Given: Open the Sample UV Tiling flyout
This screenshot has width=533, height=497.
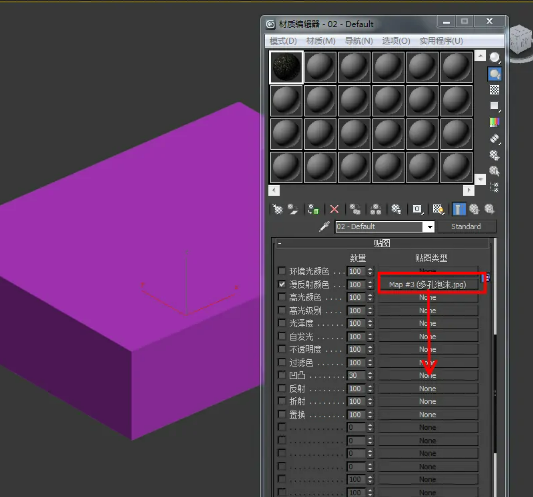Looking at the screenshot, I should (495, 106).
